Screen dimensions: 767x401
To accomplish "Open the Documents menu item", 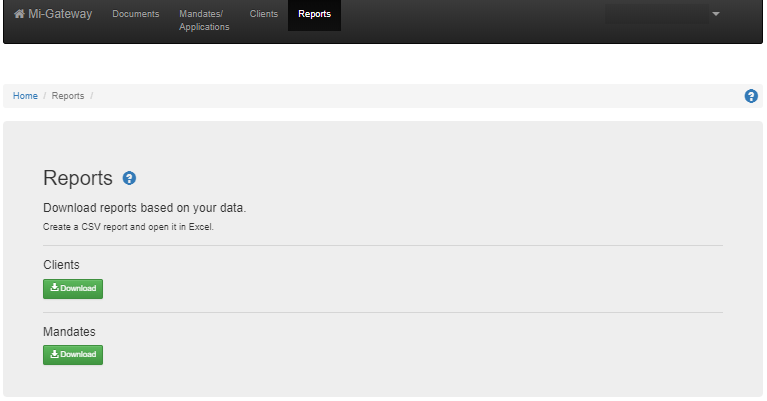I will [x=135, y=14].
